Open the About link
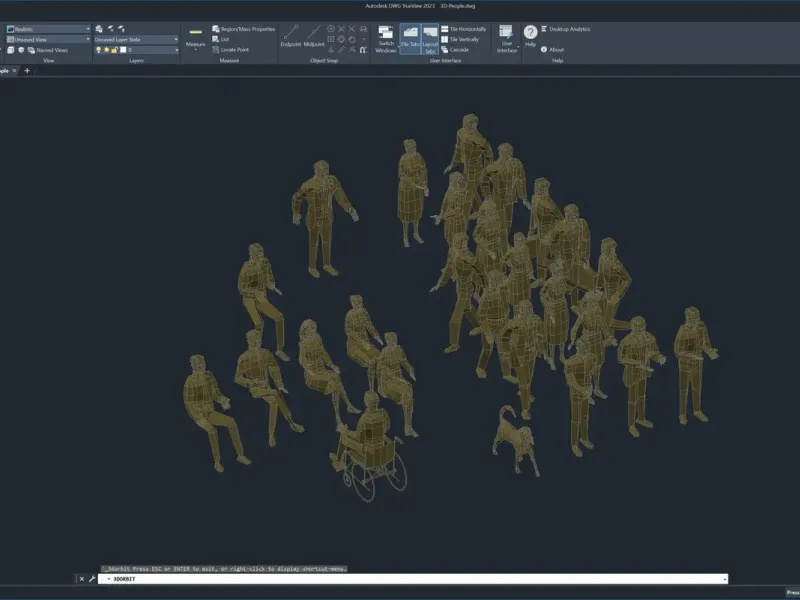 556,49
